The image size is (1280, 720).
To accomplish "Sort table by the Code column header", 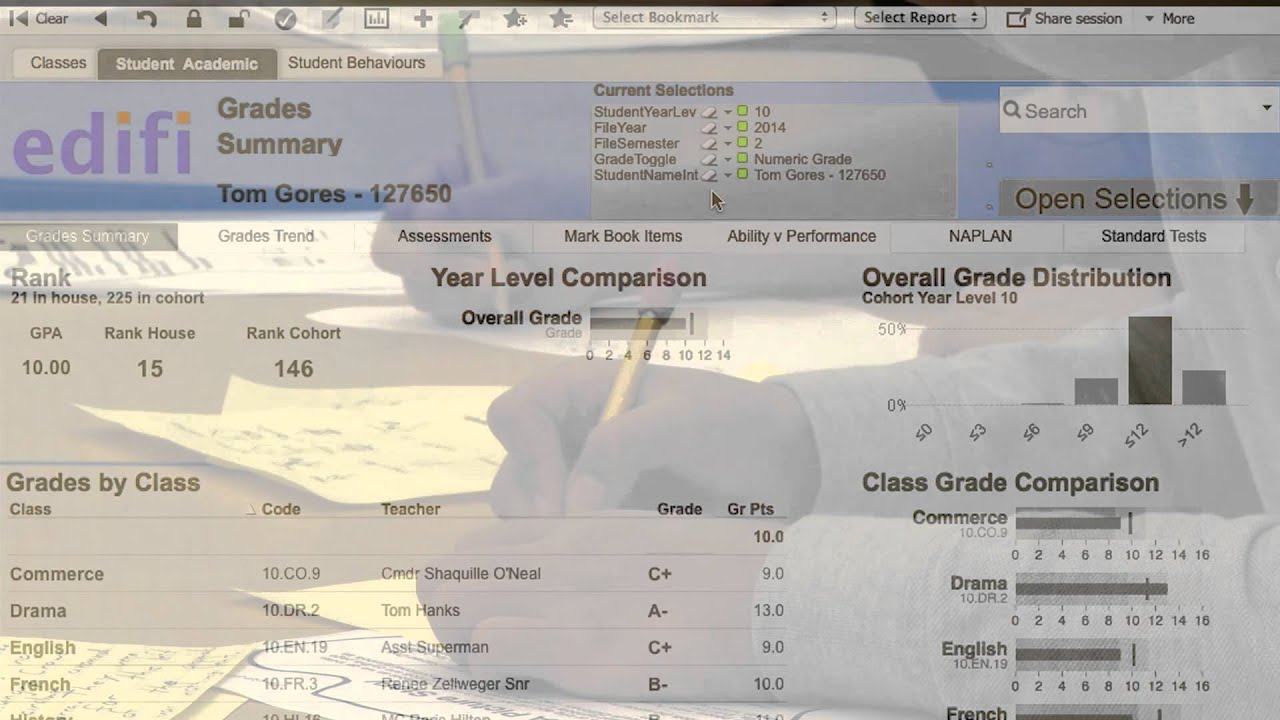I will [281, 509].
